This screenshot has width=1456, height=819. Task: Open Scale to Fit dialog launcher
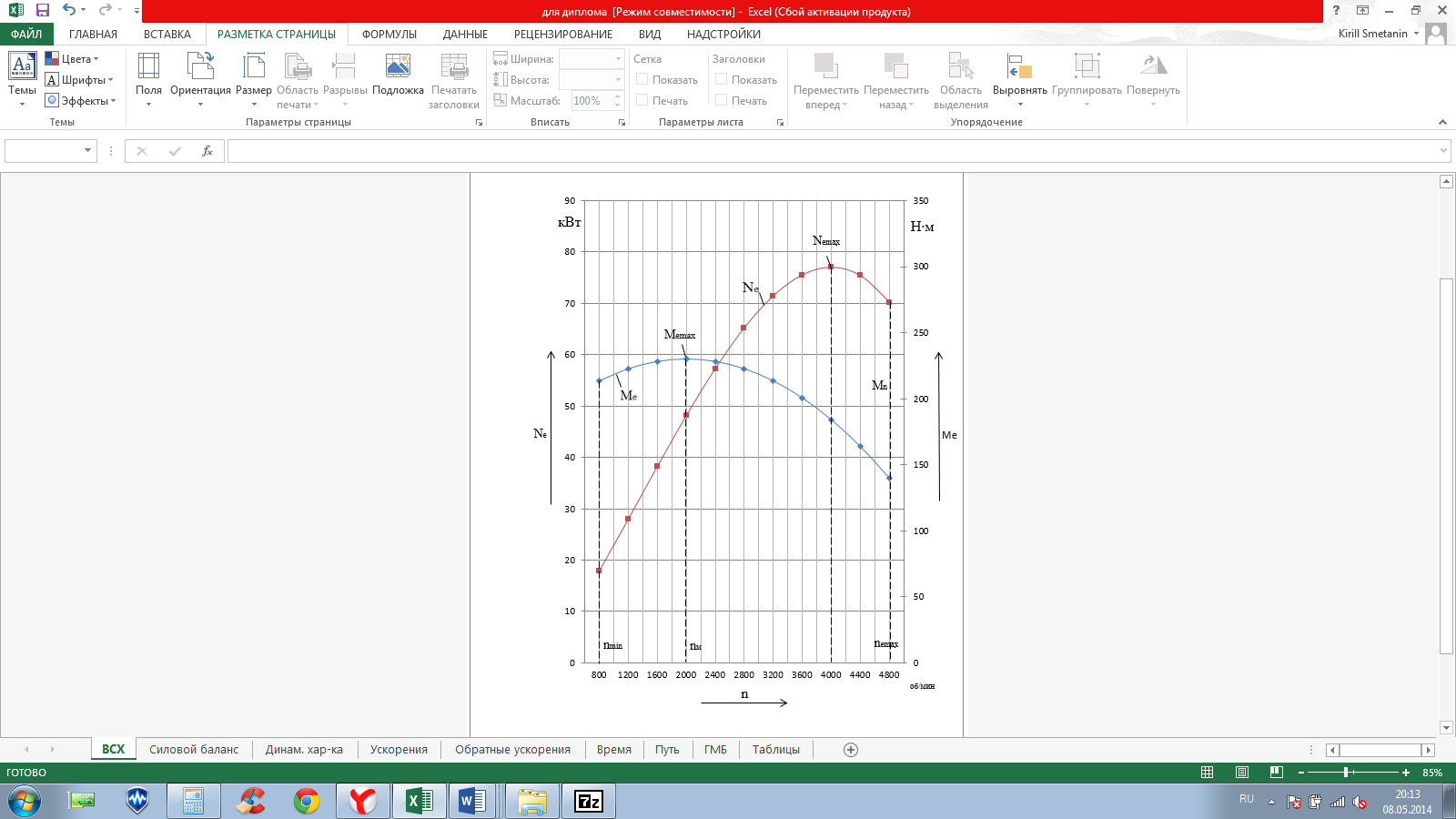pos(622,122)
